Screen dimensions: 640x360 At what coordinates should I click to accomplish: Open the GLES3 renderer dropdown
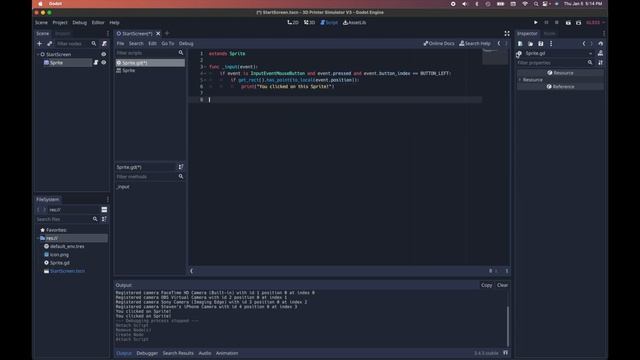[x=595, y=22]
